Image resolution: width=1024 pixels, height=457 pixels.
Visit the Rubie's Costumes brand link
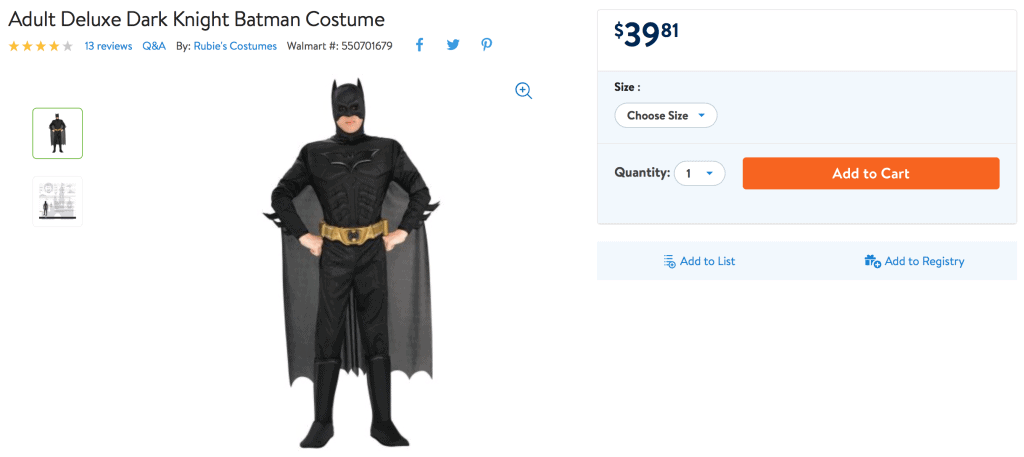click(x=235, y=46)
